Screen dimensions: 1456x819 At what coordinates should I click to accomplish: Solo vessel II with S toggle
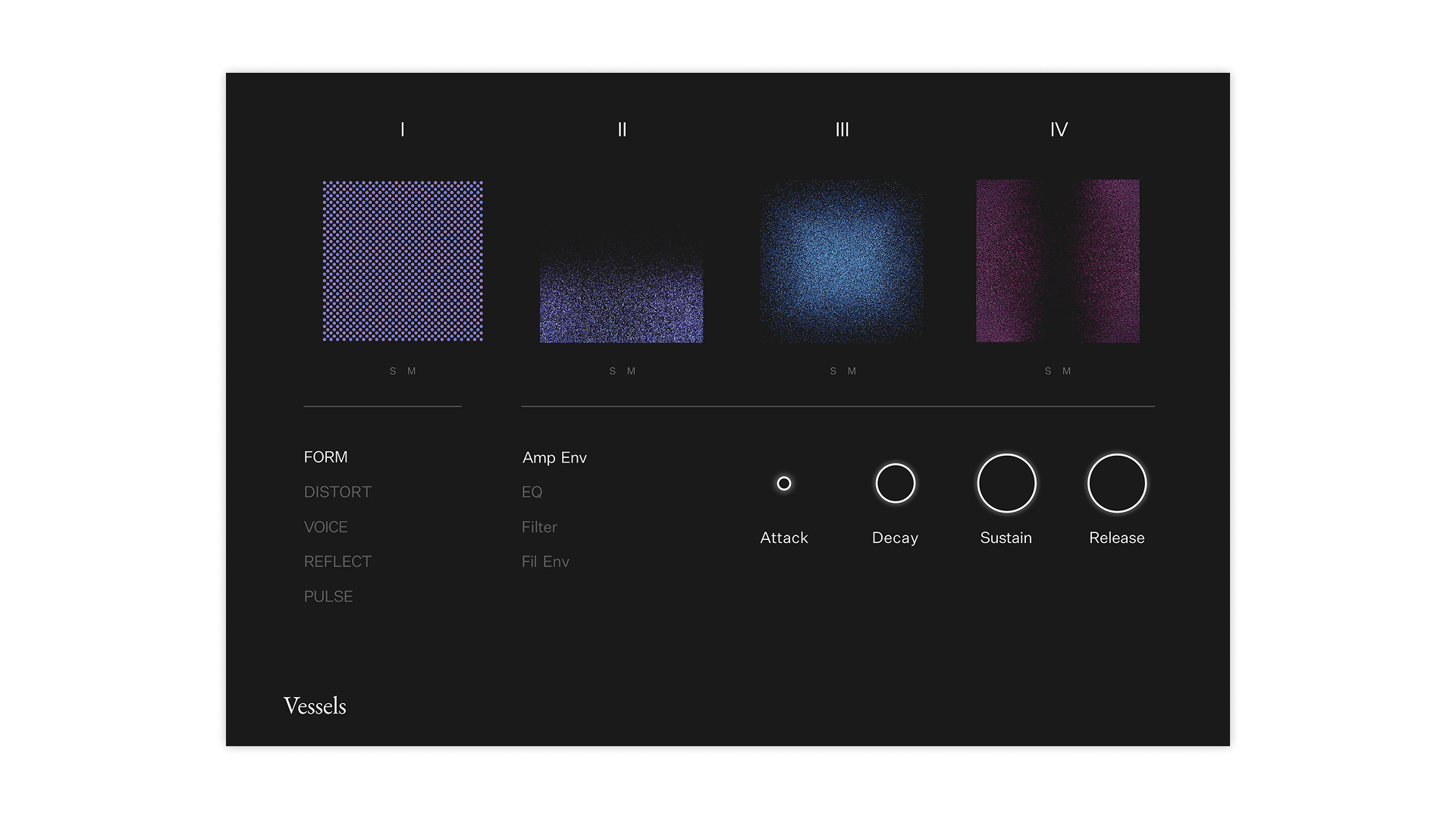613,371
